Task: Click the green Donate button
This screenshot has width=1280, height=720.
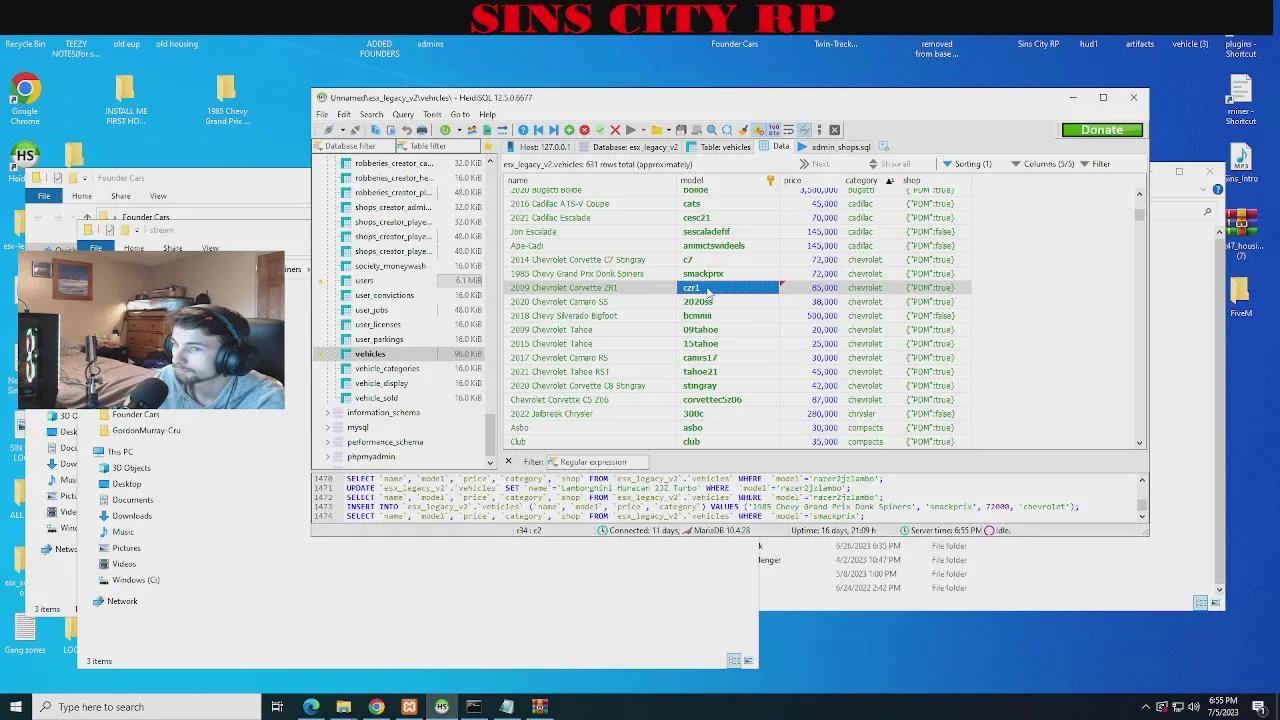Action: (x=1102, y=130)
